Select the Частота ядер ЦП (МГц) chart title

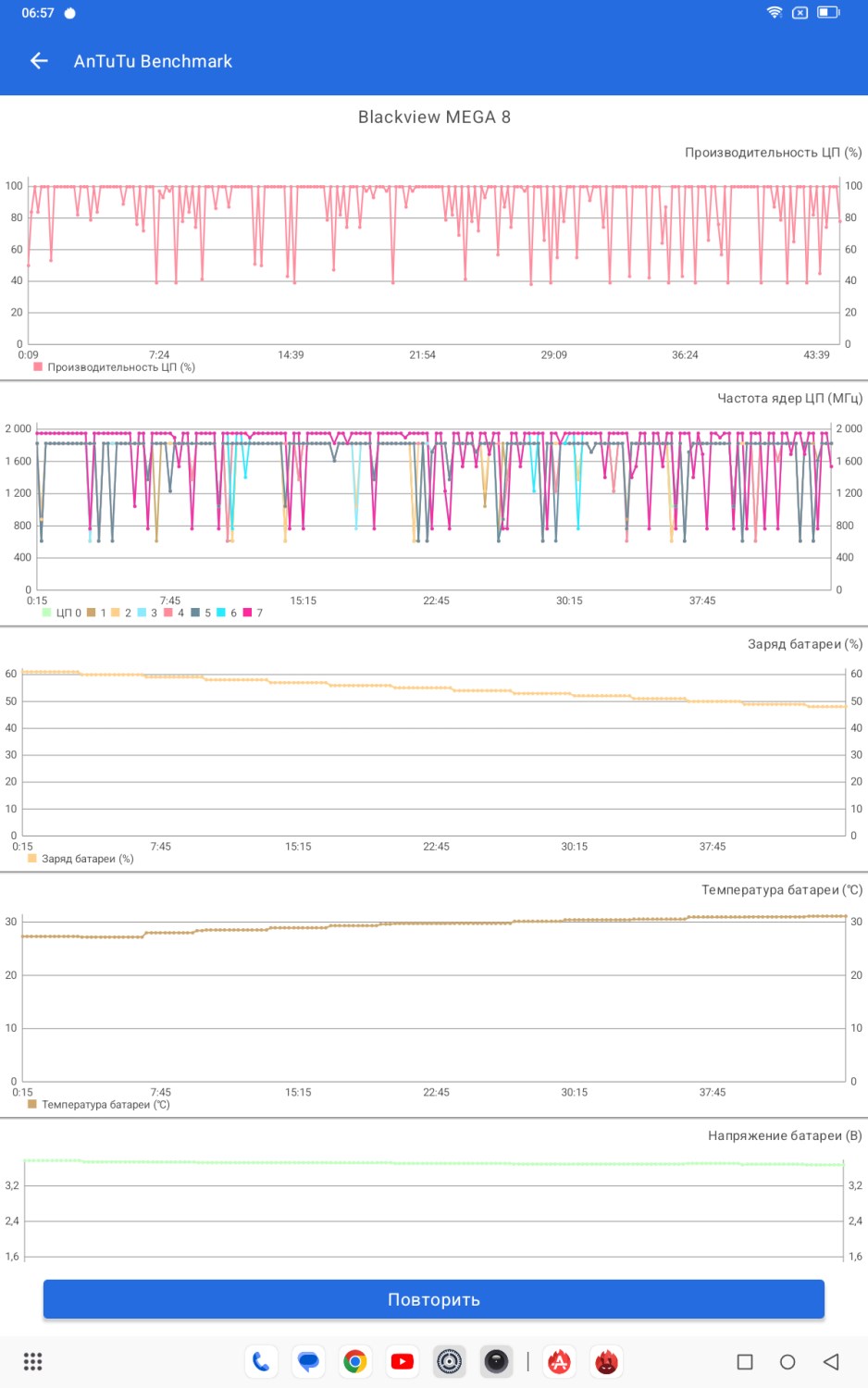pyautogui.click(x=789, y=399)
